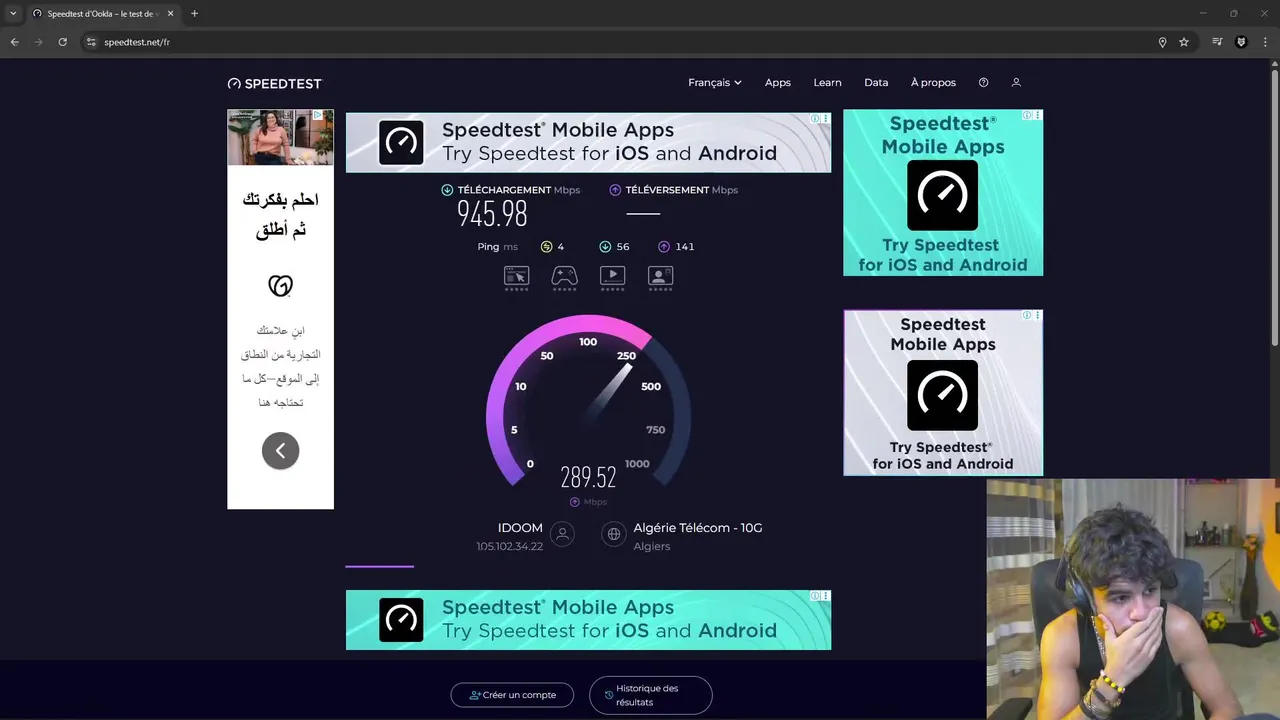Image resolution: width=1280 pixels, height=720 pixels.
Task: Open the Data menu item
Action: (876, 83)
